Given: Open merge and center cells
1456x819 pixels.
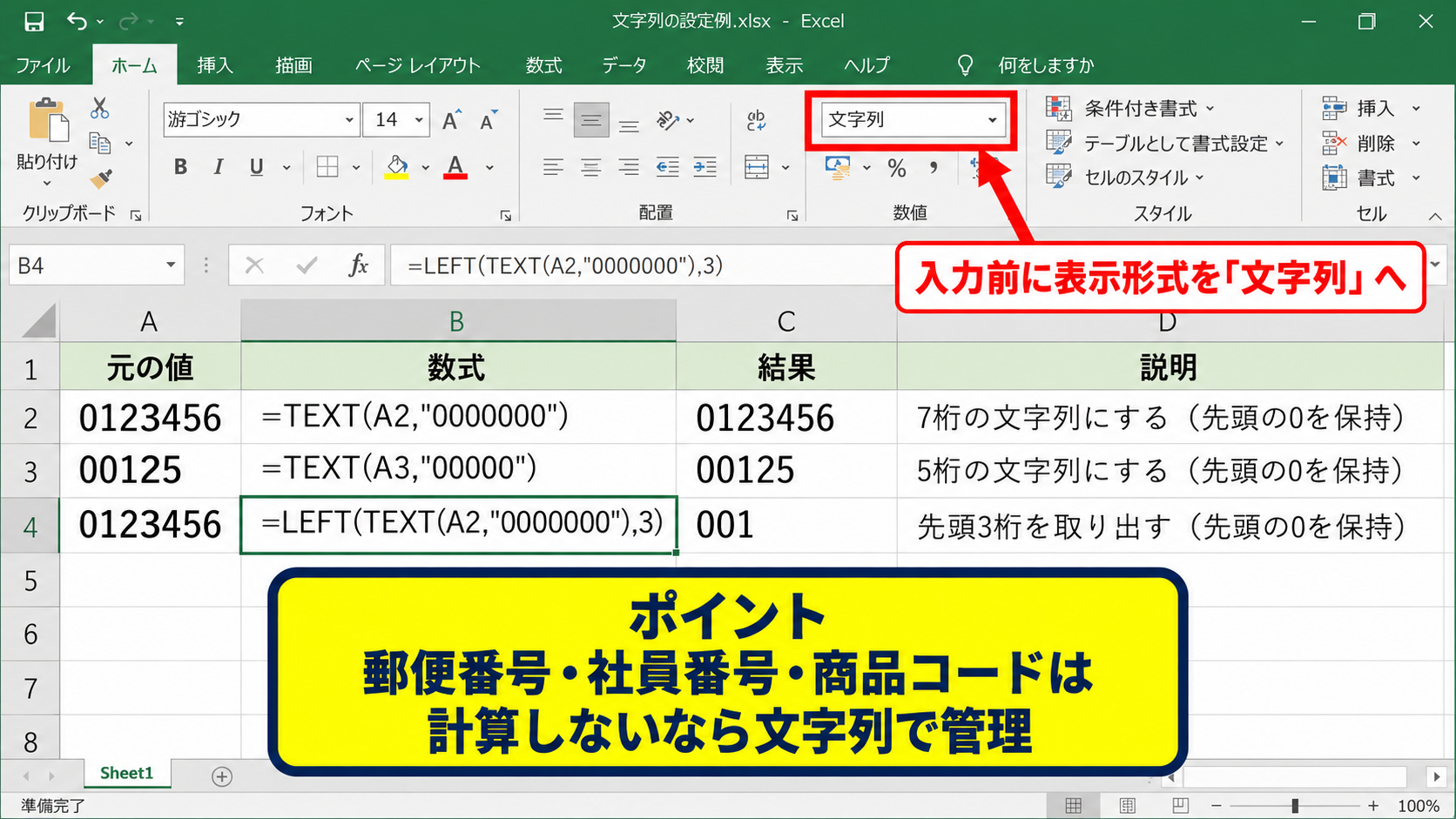Looking at the screenshot, I should 757,167.
